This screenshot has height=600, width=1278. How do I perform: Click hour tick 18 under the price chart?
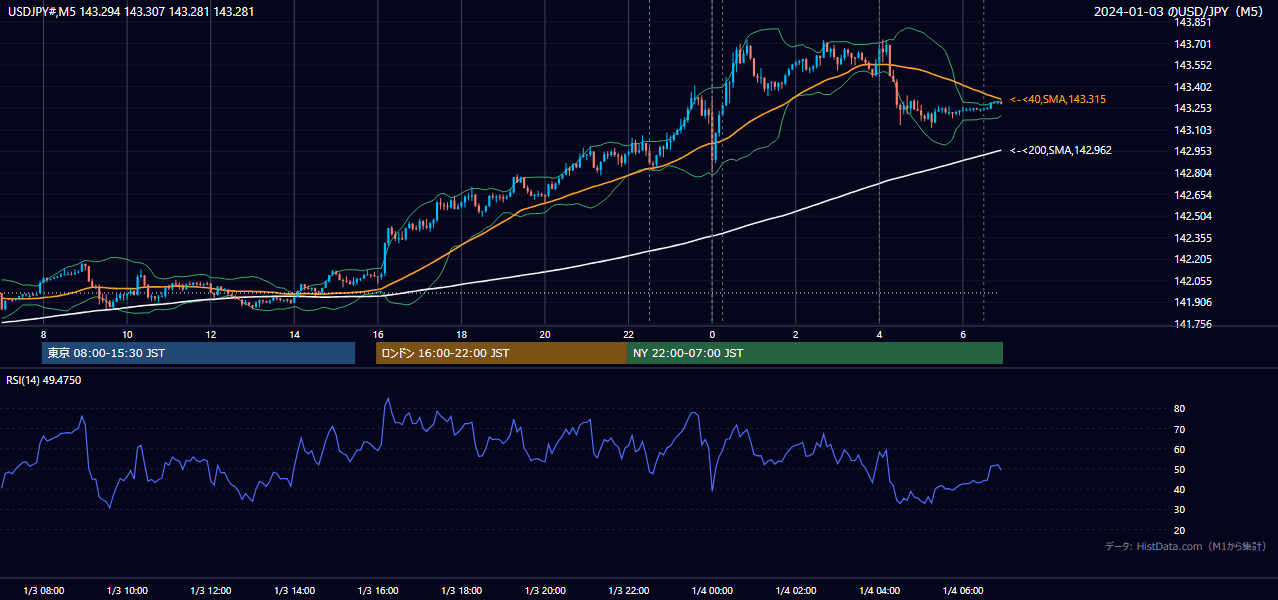[461, 334]
